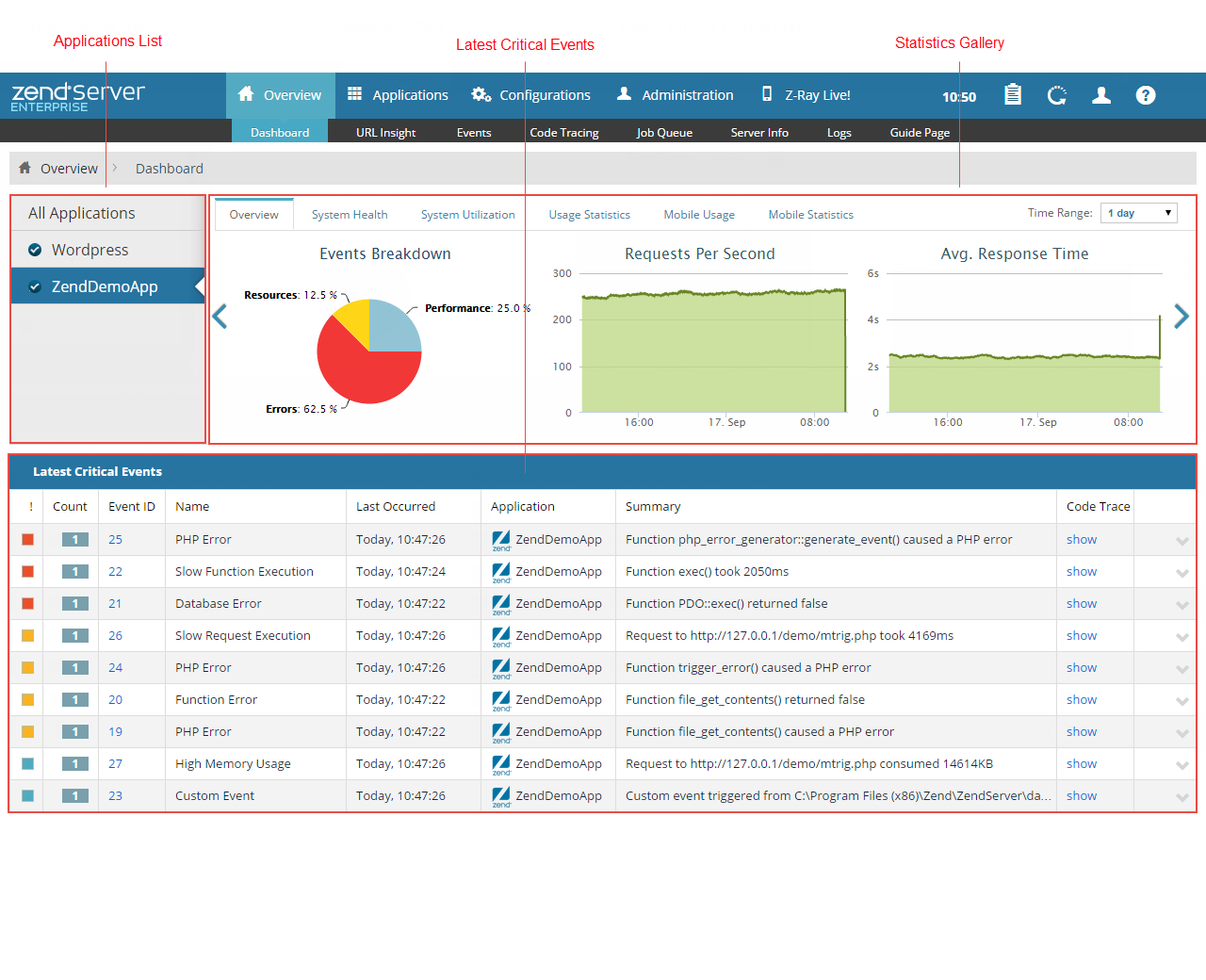Click the restart server circular arrow icon
Screen dimensions: 1206x980
tap(1057, 95)
